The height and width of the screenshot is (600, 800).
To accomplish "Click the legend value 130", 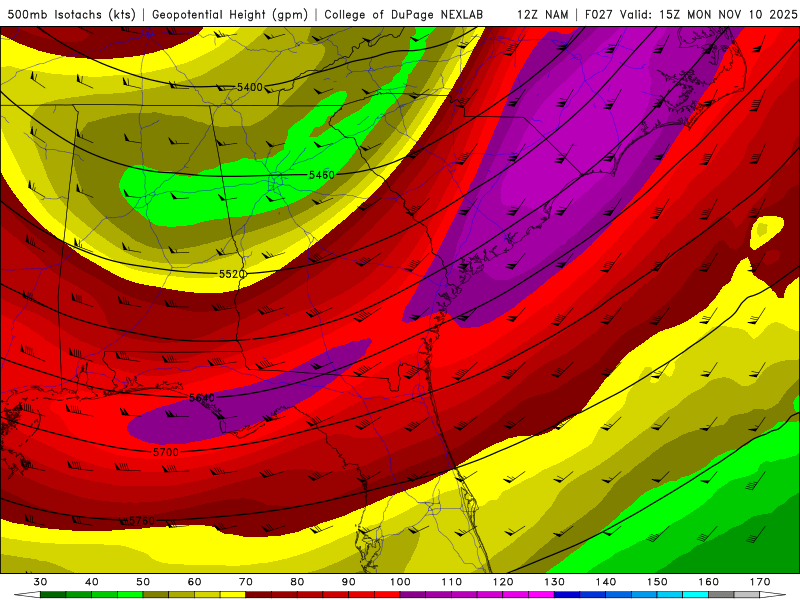I will point(555,582).
